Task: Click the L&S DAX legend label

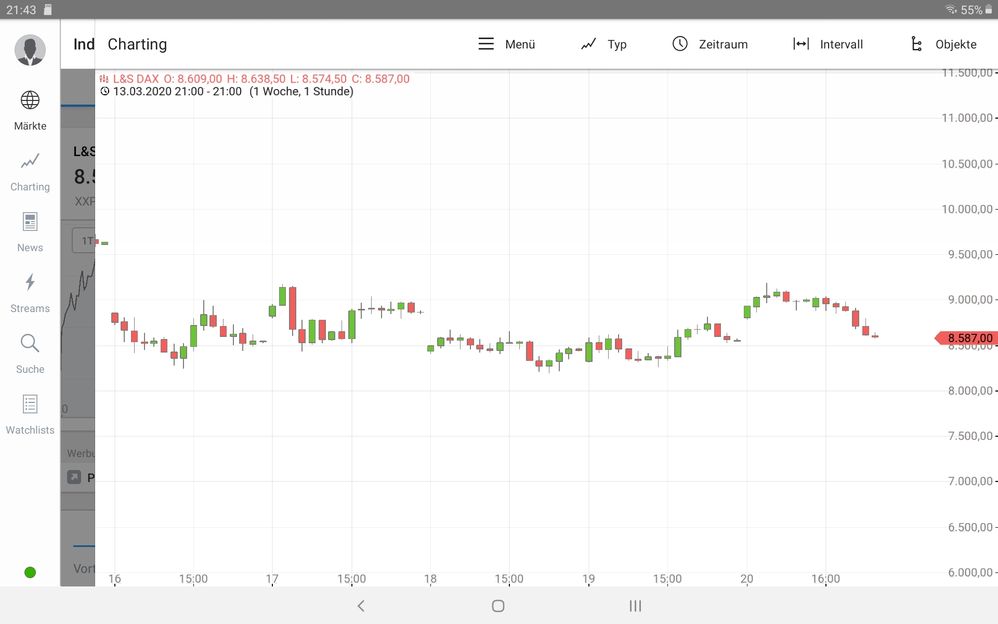Action: [140, 78]
